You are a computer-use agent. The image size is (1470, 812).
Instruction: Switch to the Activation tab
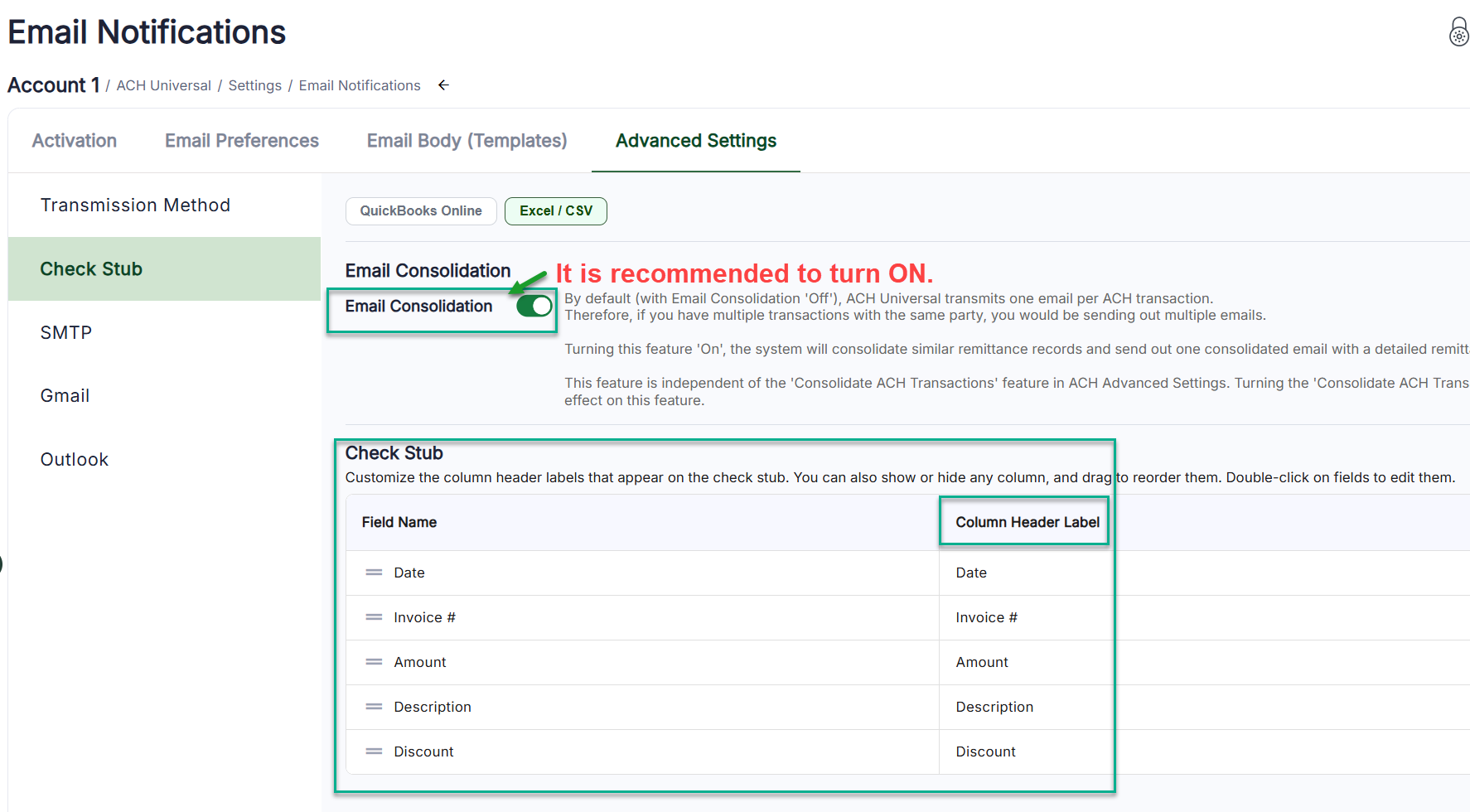tap(75, 141)
